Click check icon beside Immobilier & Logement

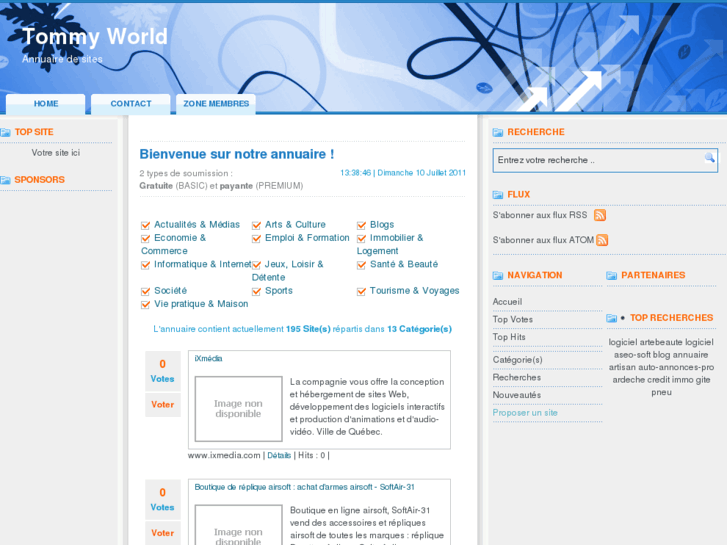(x=361, y=238)
